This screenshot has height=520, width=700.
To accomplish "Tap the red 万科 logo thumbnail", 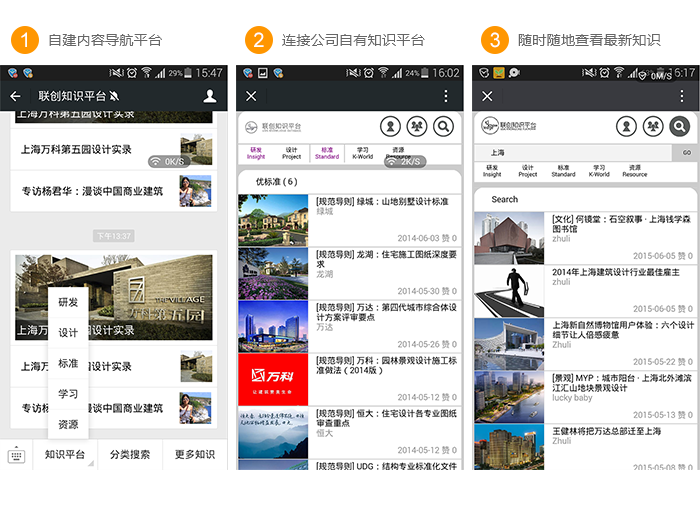I will click(x=273, y=379).
